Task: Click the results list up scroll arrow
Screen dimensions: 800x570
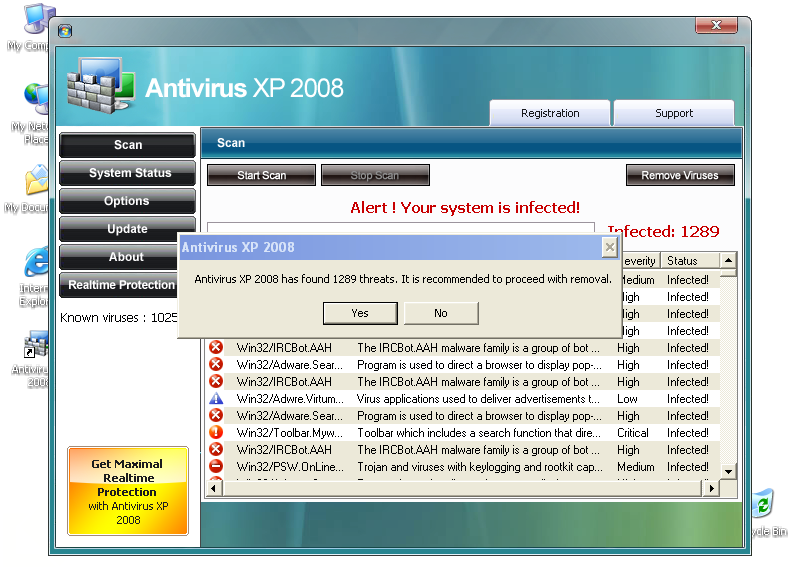Action: pyautogui.click(x=729, y=260)
